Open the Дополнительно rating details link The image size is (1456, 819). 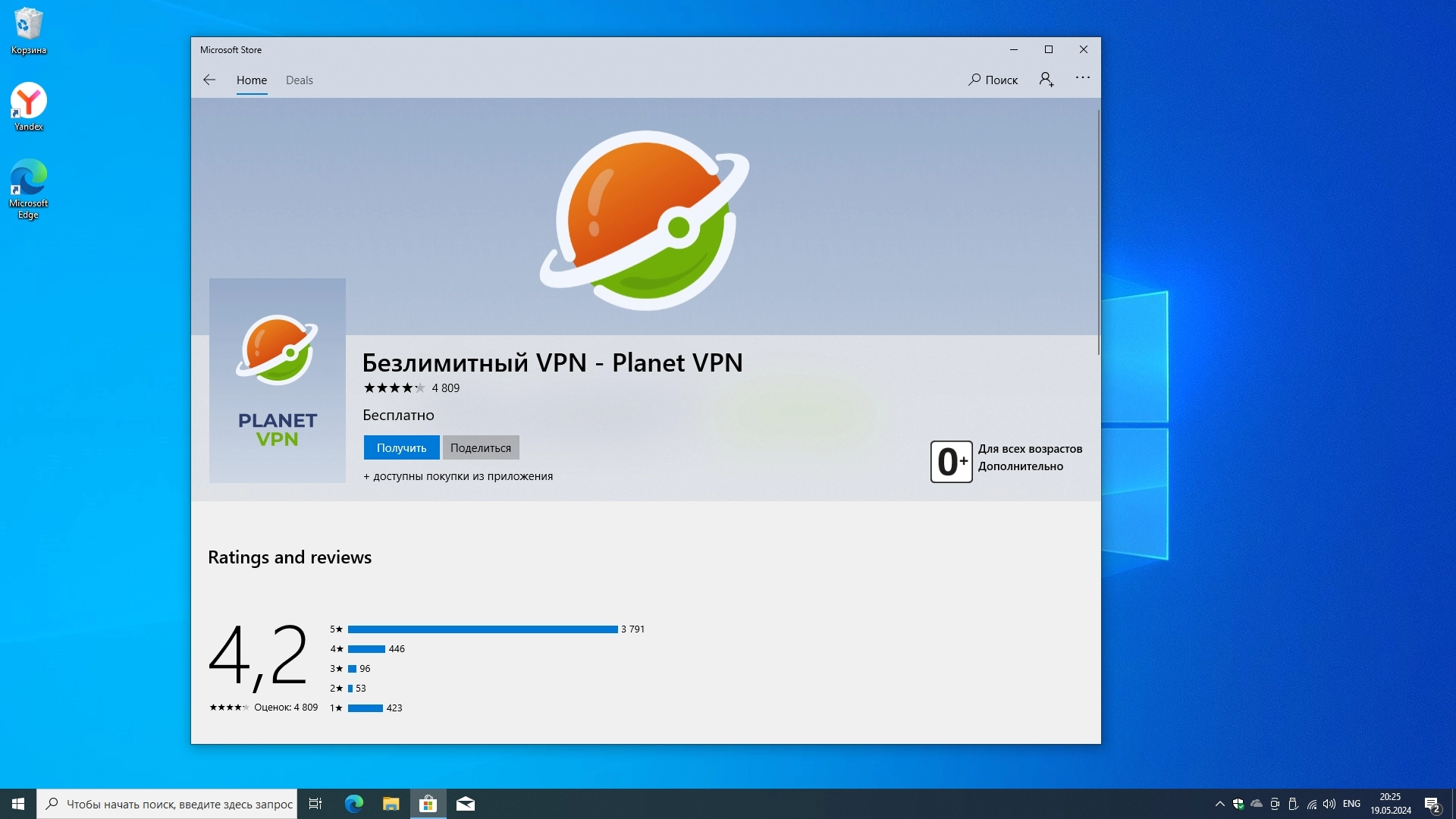click(x=1020, y=466)
